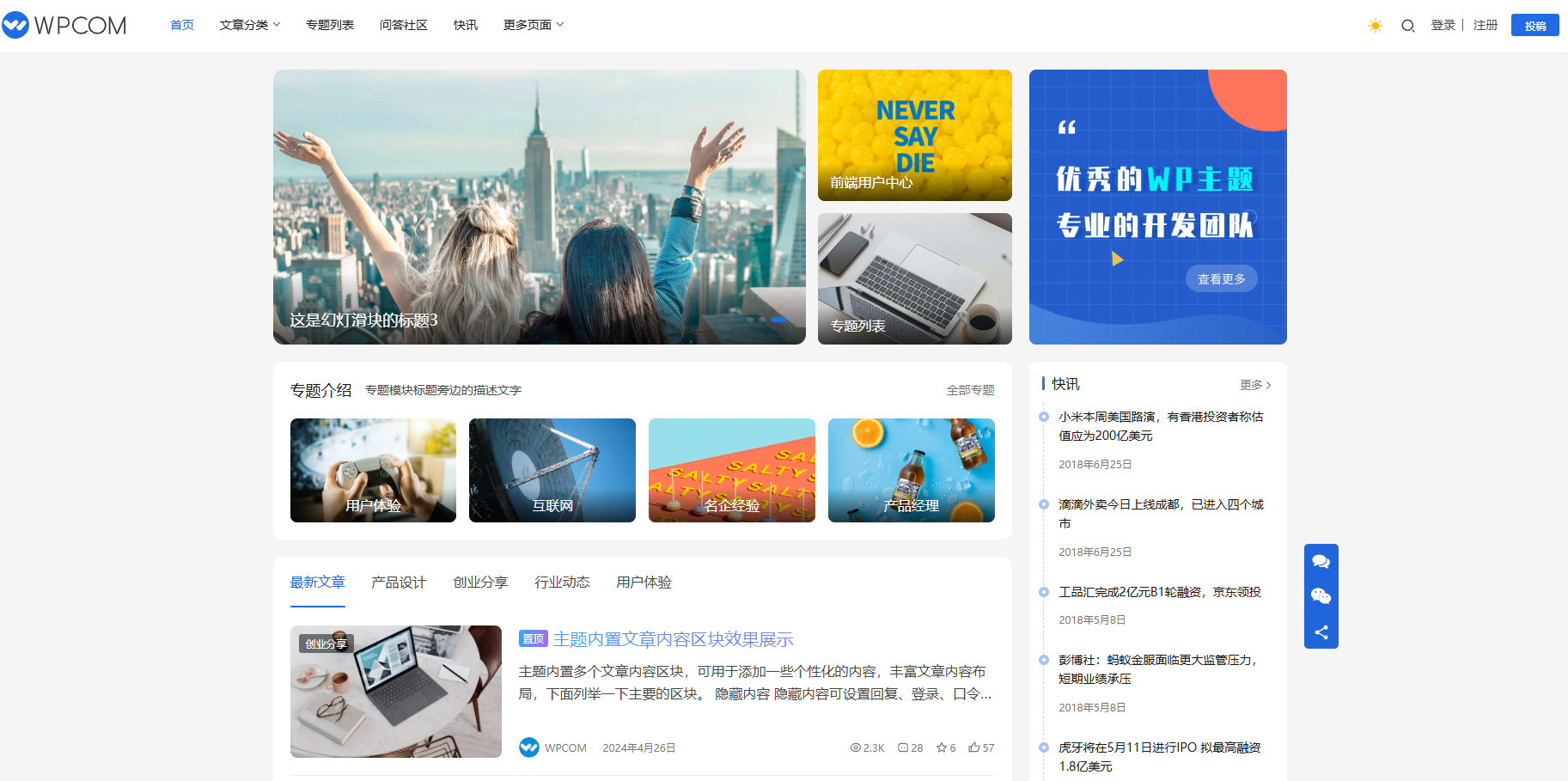Viewport: 1568px width, 781px height.
Task: Expand the 文章分类 dropdown menu
Action: (250, 25)
